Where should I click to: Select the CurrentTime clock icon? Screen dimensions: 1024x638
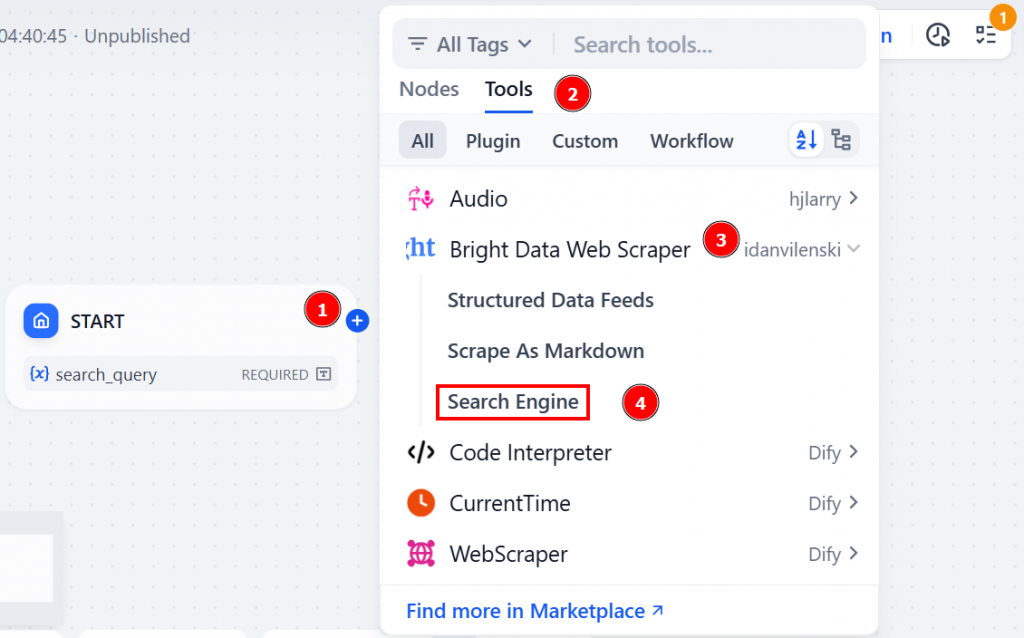pos(420,503)
